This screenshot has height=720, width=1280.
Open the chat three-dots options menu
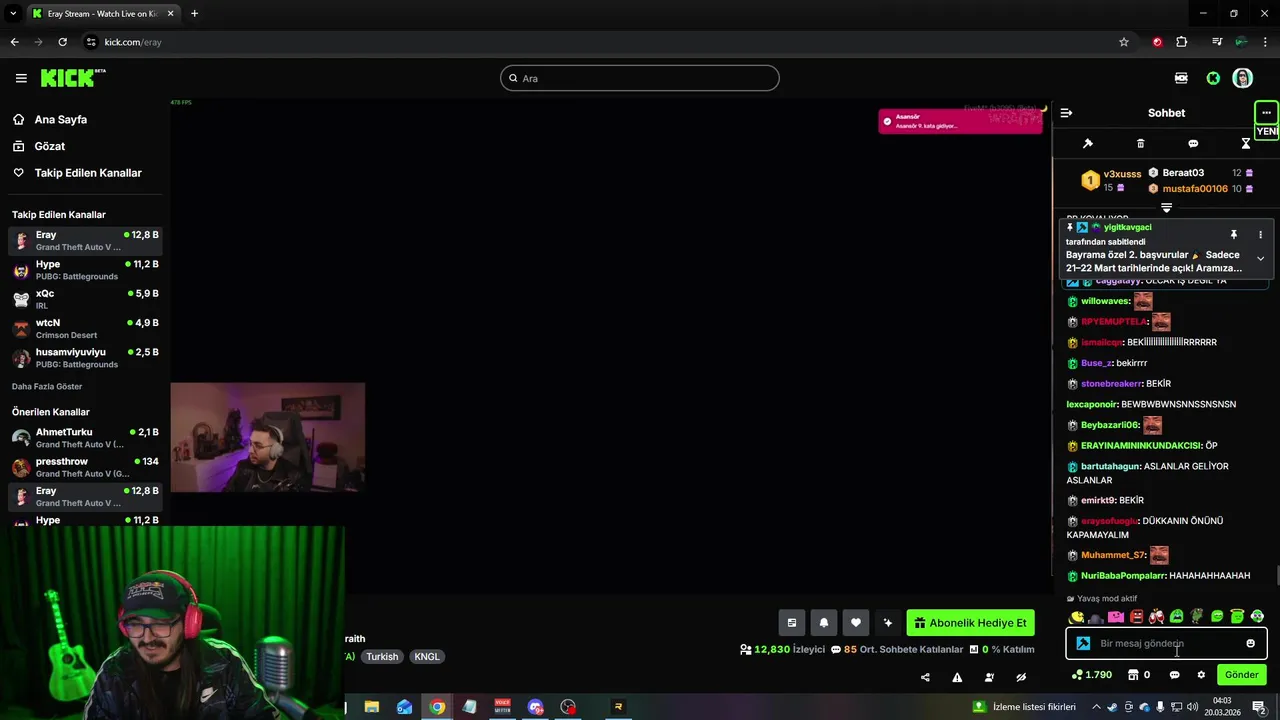[1266, 112]
